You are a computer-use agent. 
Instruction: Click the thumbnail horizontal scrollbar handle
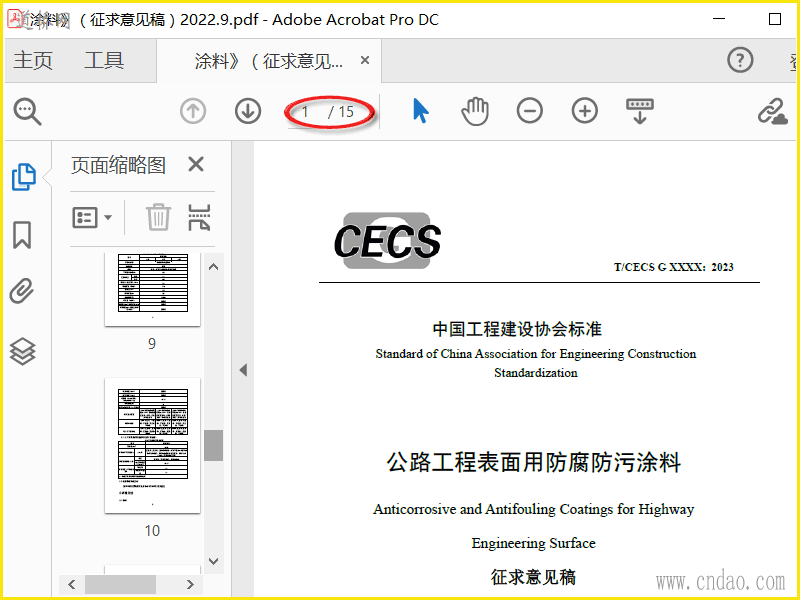pyautogui.click(x=120, y=584)
